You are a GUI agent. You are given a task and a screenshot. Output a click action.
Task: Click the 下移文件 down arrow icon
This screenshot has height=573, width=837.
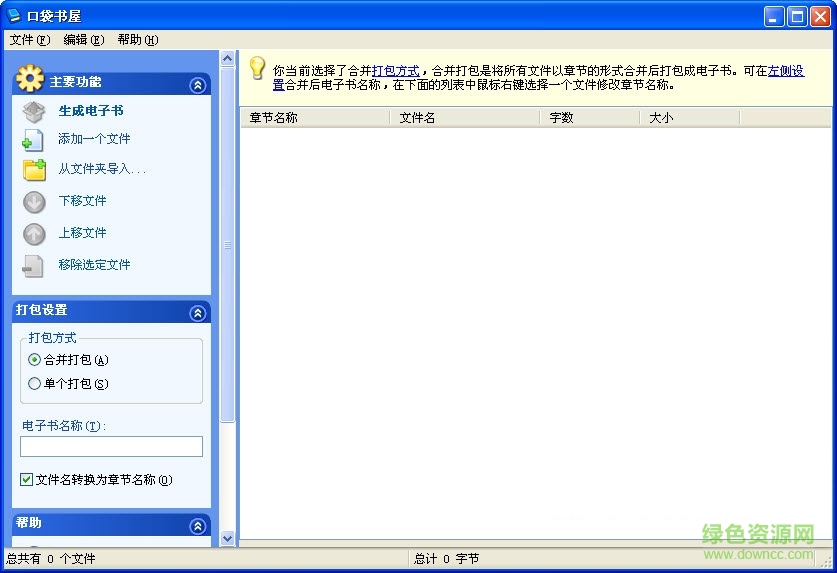[x=34, y=202]
